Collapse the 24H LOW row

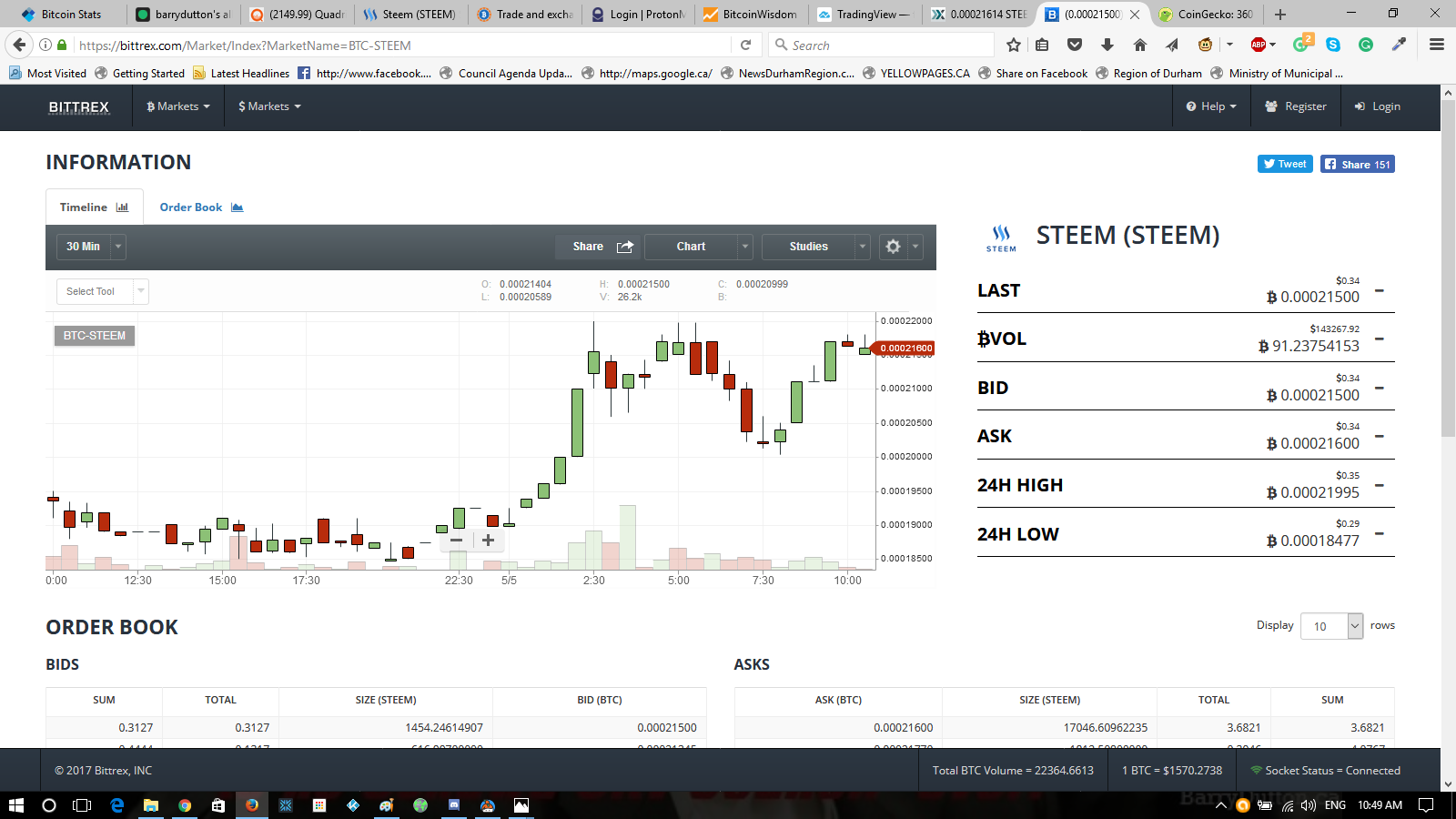(1380, 533)
